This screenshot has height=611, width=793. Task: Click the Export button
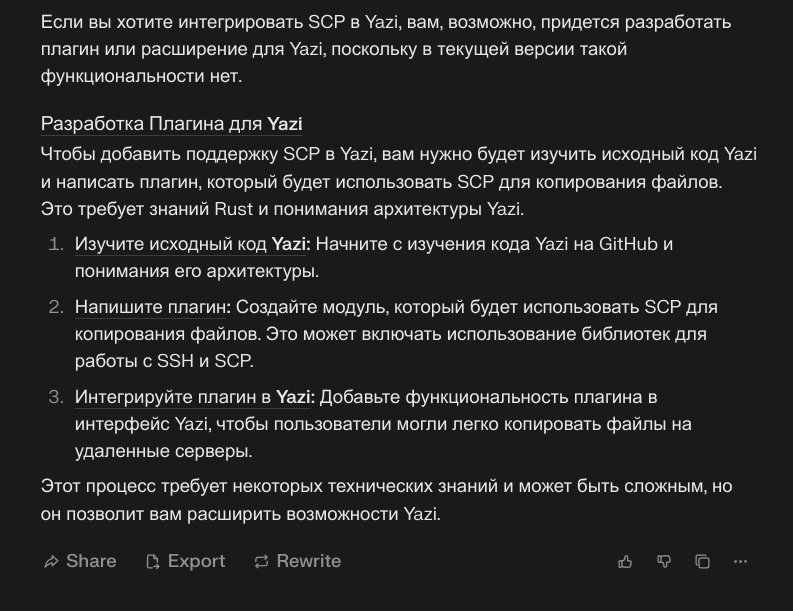pyautogui.click(x=185, y=561)
